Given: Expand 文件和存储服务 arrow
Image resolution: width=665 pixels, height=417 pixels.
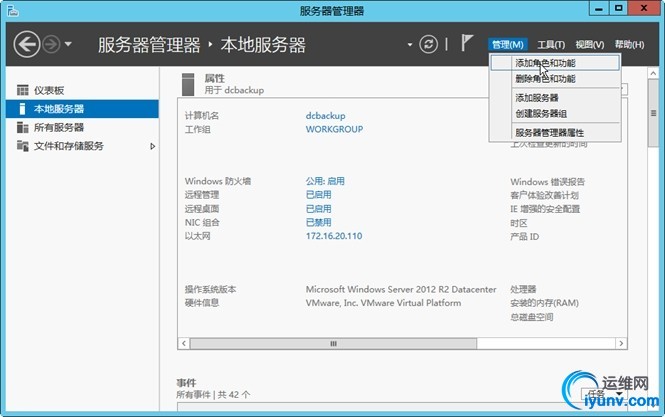Looking at the screenshot, I should tap(153, 146).
